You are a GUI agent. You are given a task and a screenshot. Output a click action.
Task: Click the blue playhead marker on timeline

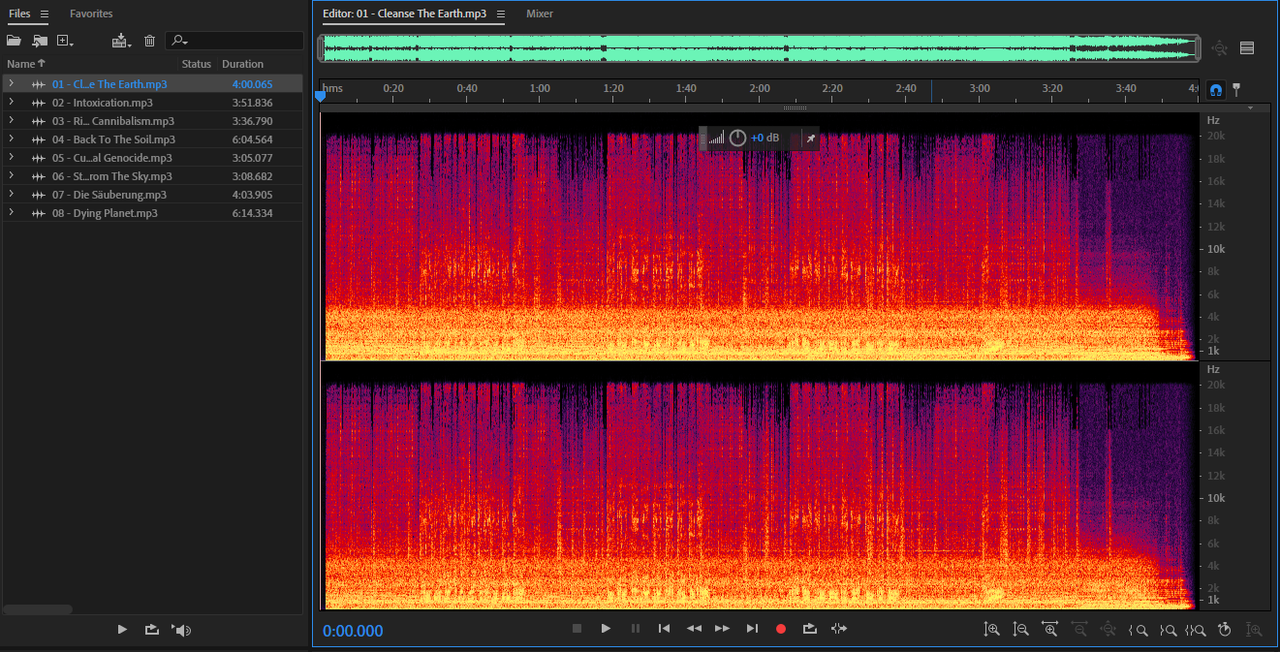click(320, 97)
